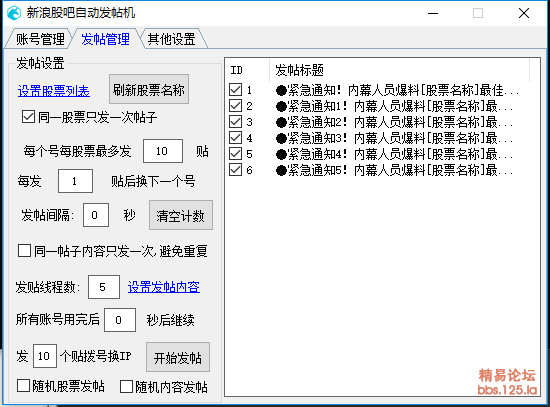Click the 清空计数 button
The image size is (550, 407).
pyautogui.click(x=181, y=215)
